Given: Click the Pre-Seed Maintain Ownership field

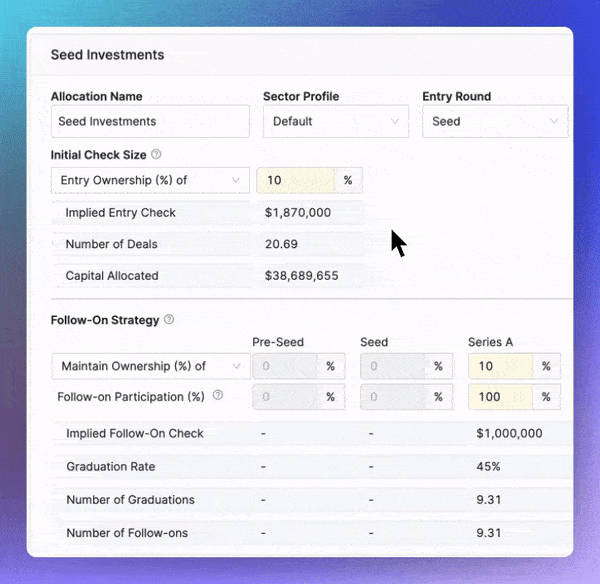Looking at the screenshot, I should pyautogui.click(x=285, y=366).
